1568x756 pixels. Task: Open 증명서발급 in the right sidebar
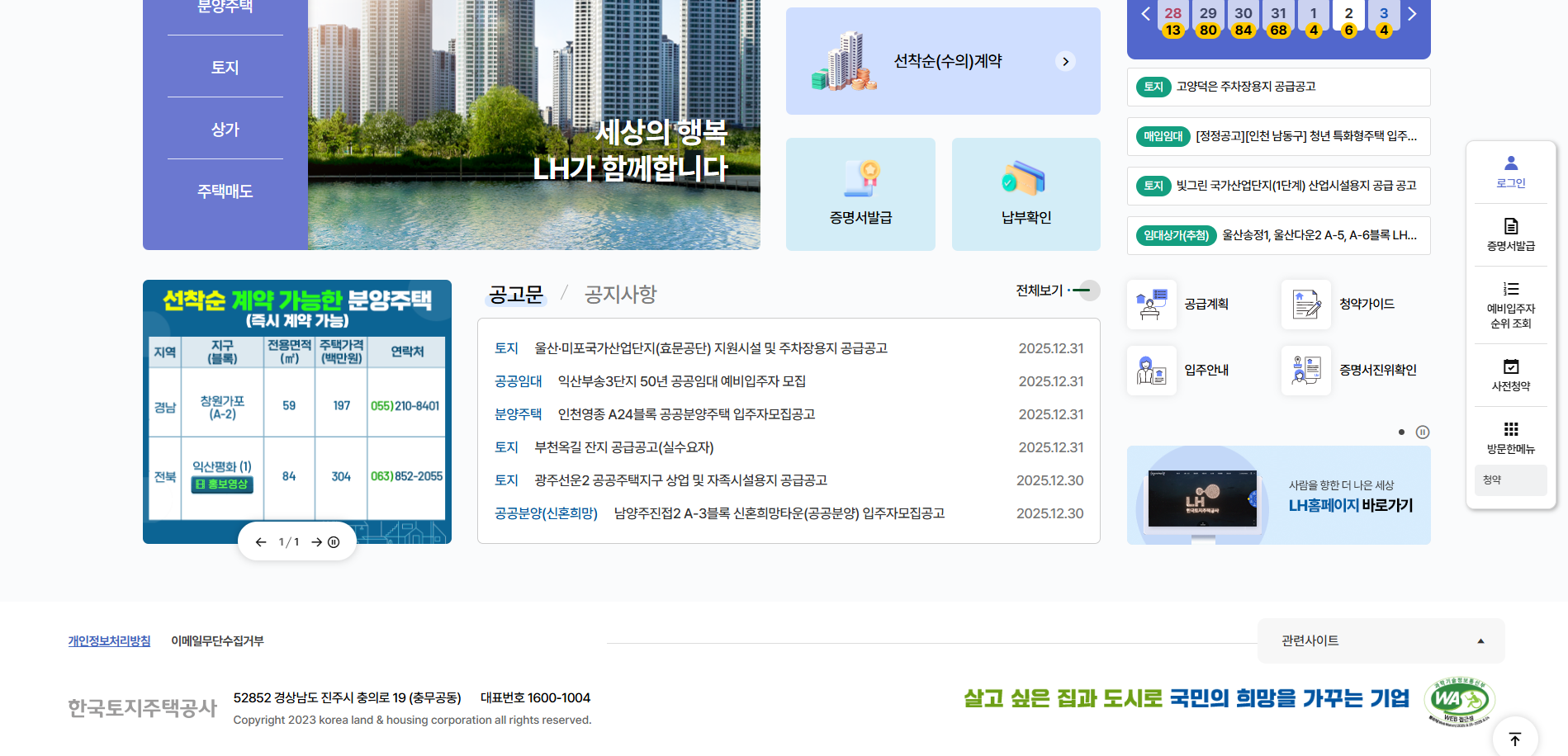tap(1510, 234)
